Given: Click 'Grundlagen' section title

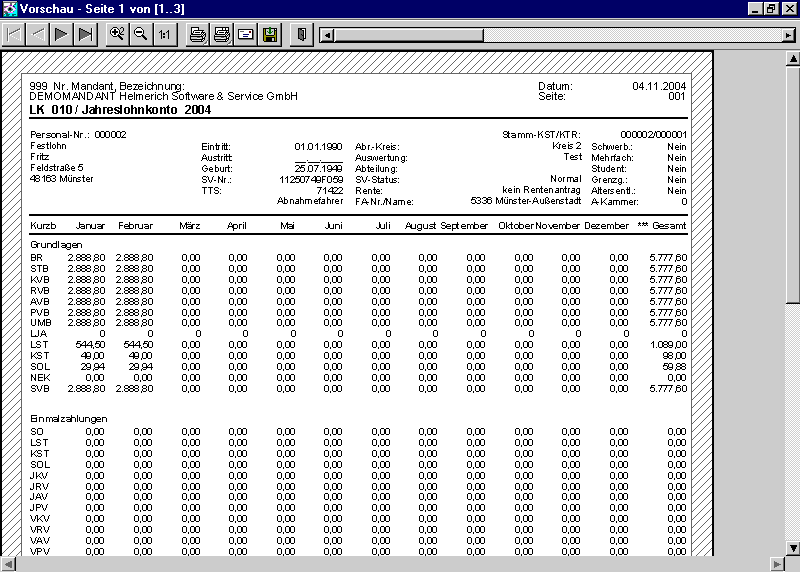Looking at the screenshot, I should [x=56, y=245].
